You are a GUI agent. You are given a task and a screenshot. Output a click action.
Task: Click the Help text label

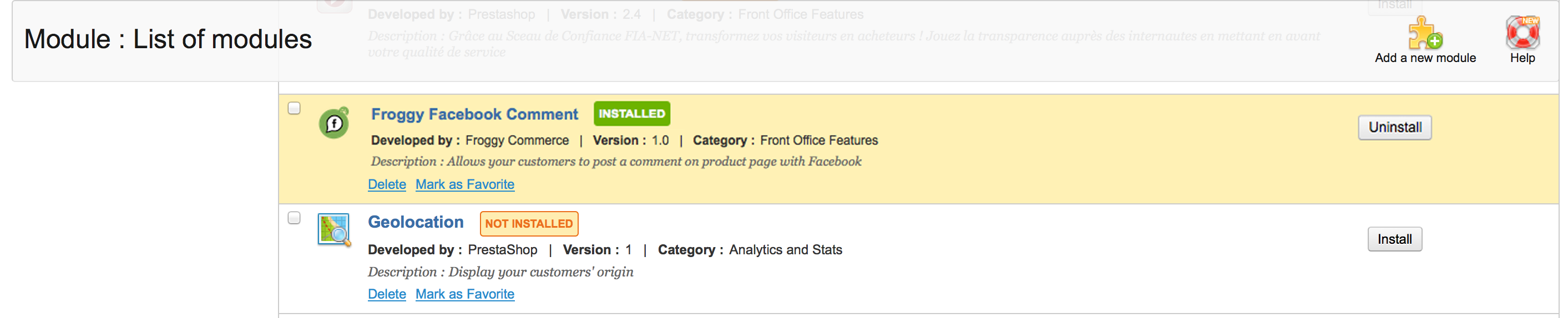(x=1522, y=58)
